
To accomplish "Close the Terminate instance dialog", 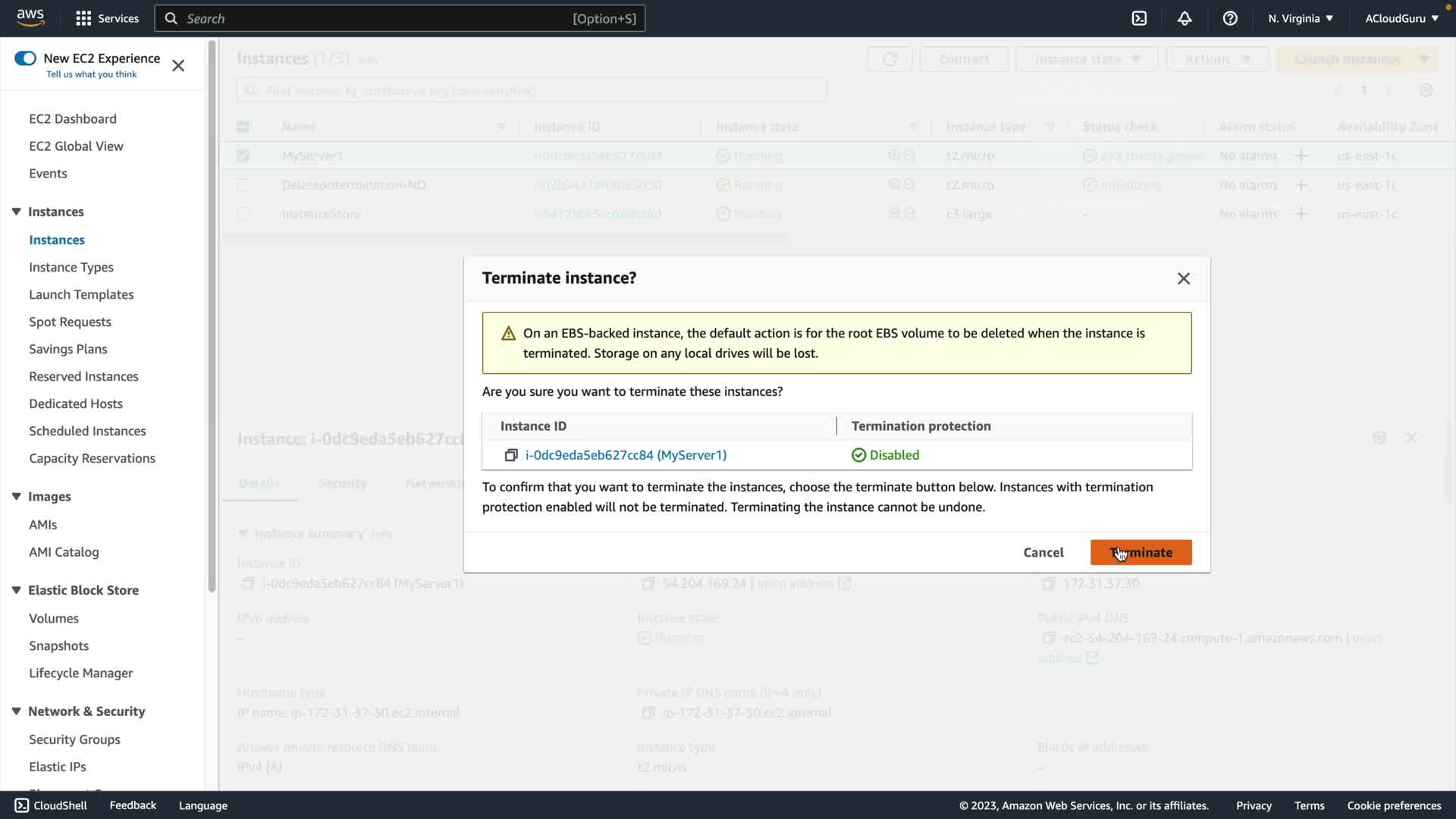I will [1183, 278].
